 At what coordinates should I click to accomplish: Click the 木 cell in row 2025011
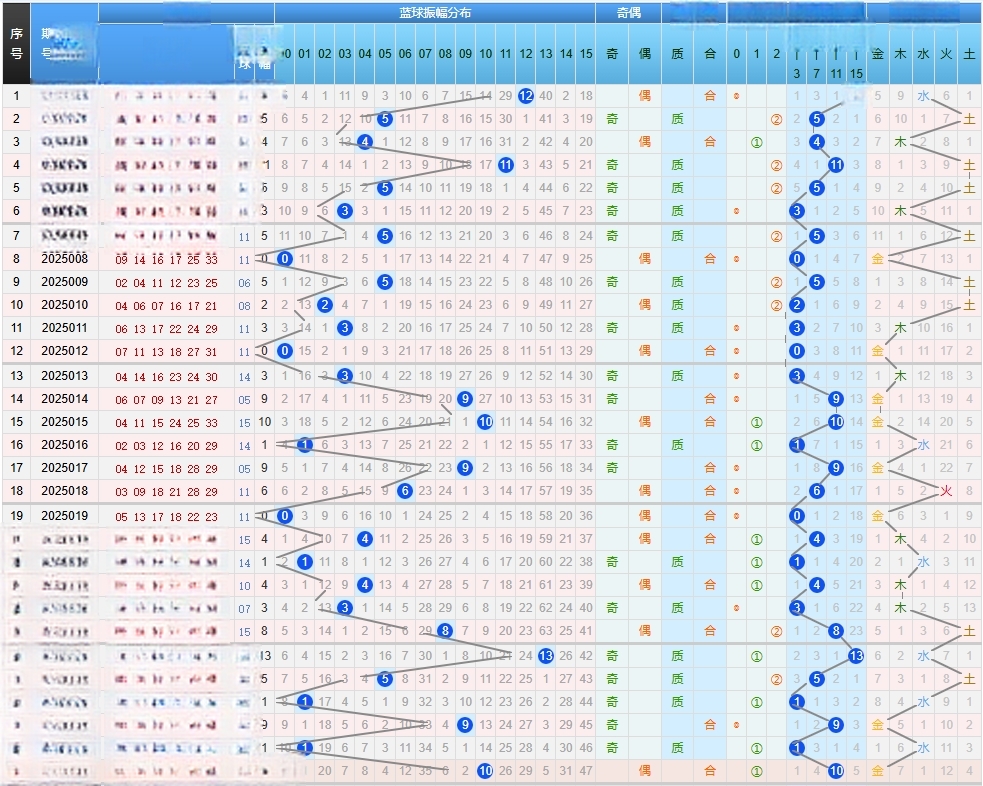coord(900,328)
